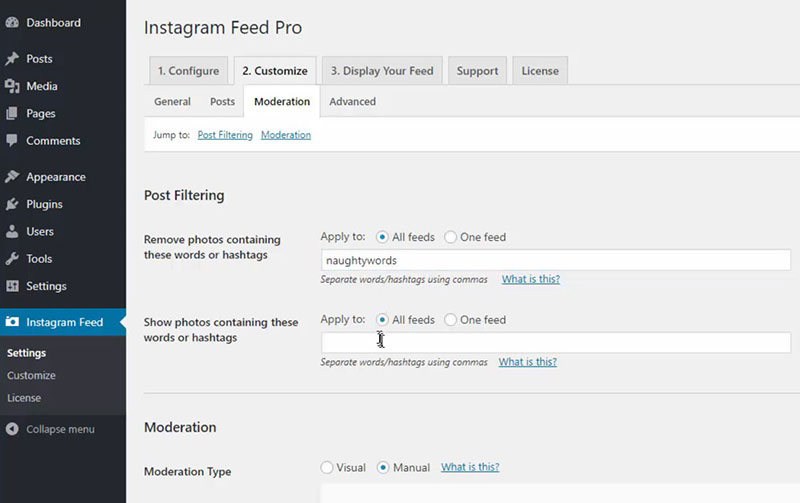Collapse the admin sidebar menu
Viewport: 800px width, 503px height.
pos(50,429)
